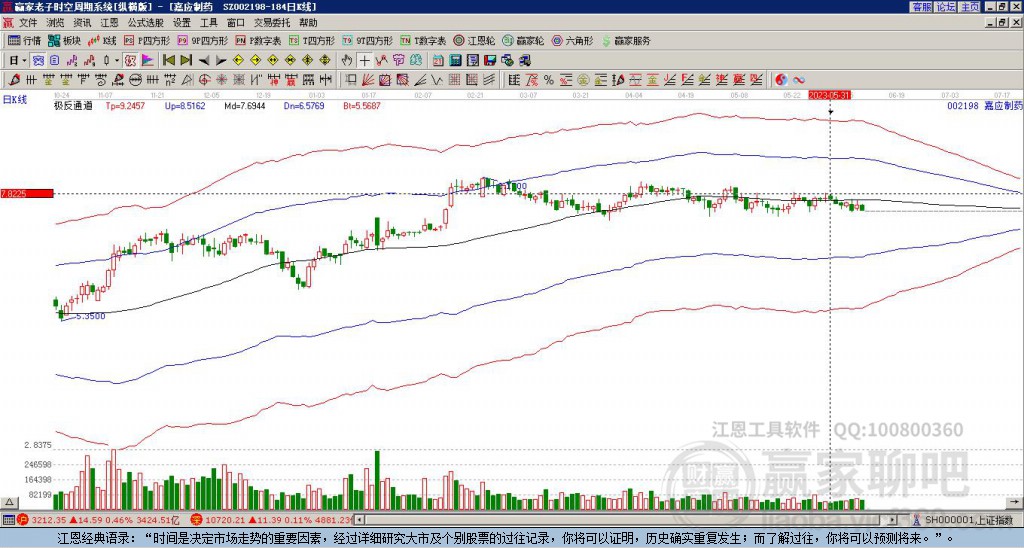1024x548 pixels.
Task: Click the yin-yang taiji icon
Action: (x=780, y=80)
